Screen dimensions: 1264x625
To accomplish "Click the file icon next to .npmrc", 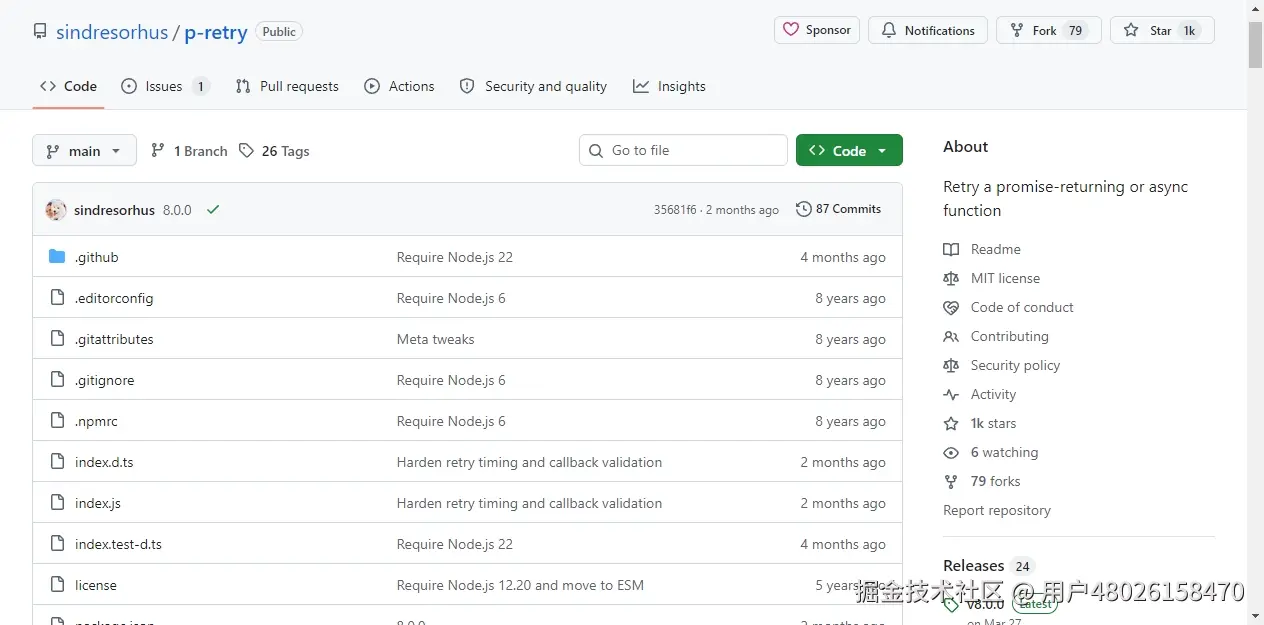I will [57, 421].
